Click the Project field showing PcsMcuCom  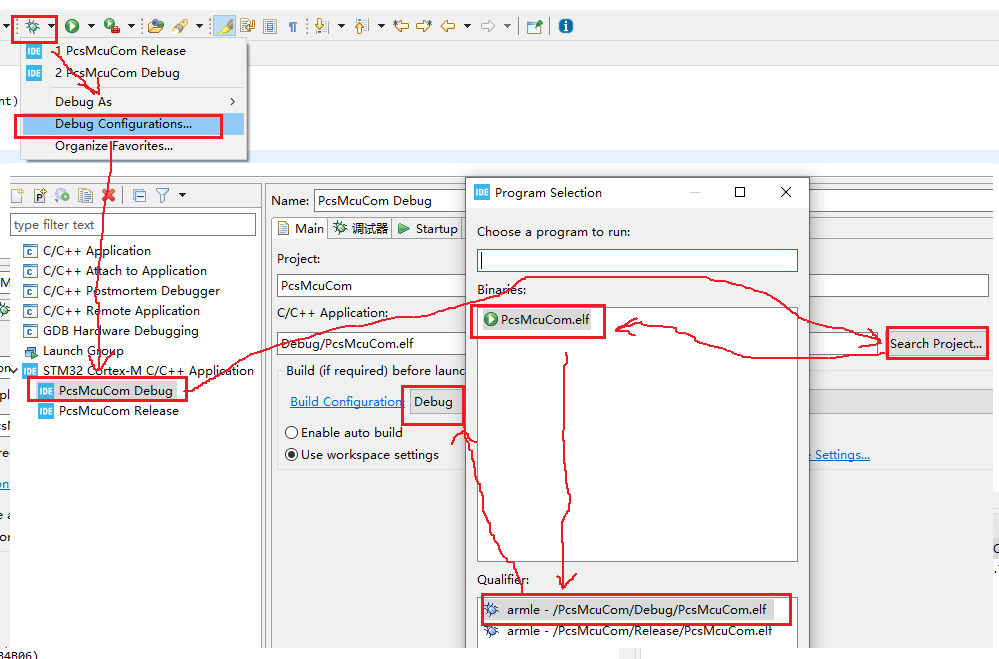pos(372,286)
